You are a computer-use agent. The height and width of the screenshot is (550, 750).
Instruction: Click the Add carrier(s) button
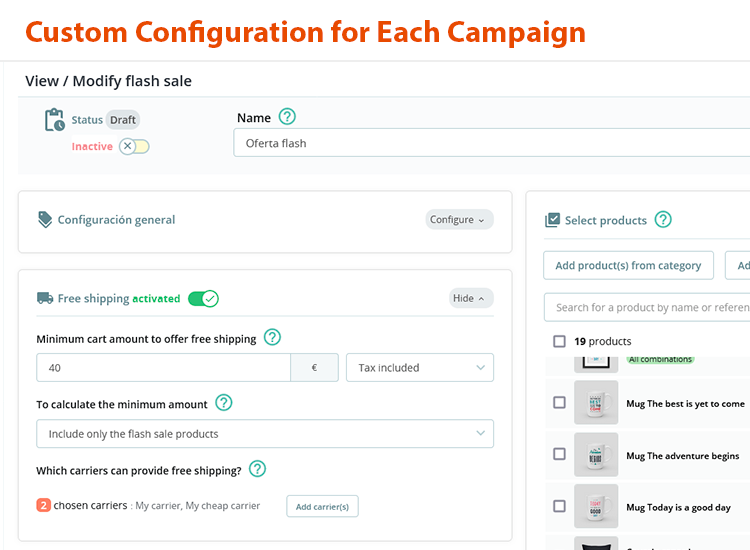point(322,506)
